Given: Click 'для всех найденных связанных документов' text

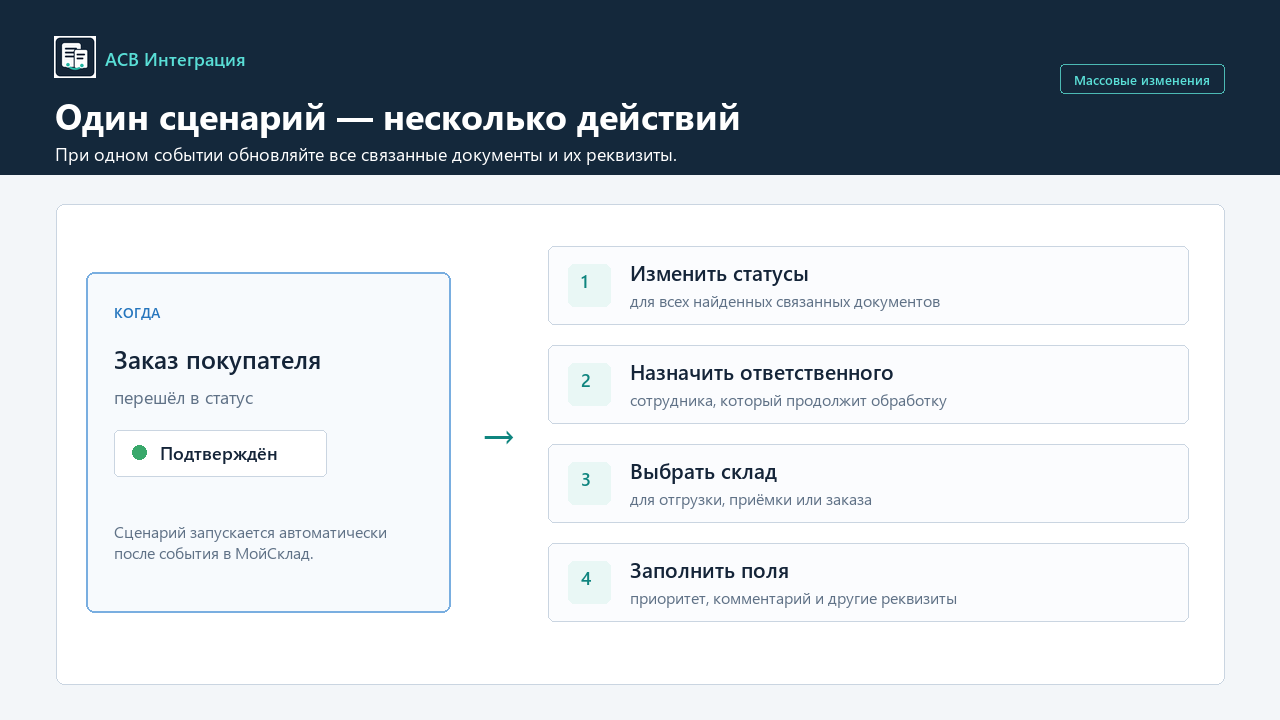Looking at the screenshot, I should [x=785, y=301].
